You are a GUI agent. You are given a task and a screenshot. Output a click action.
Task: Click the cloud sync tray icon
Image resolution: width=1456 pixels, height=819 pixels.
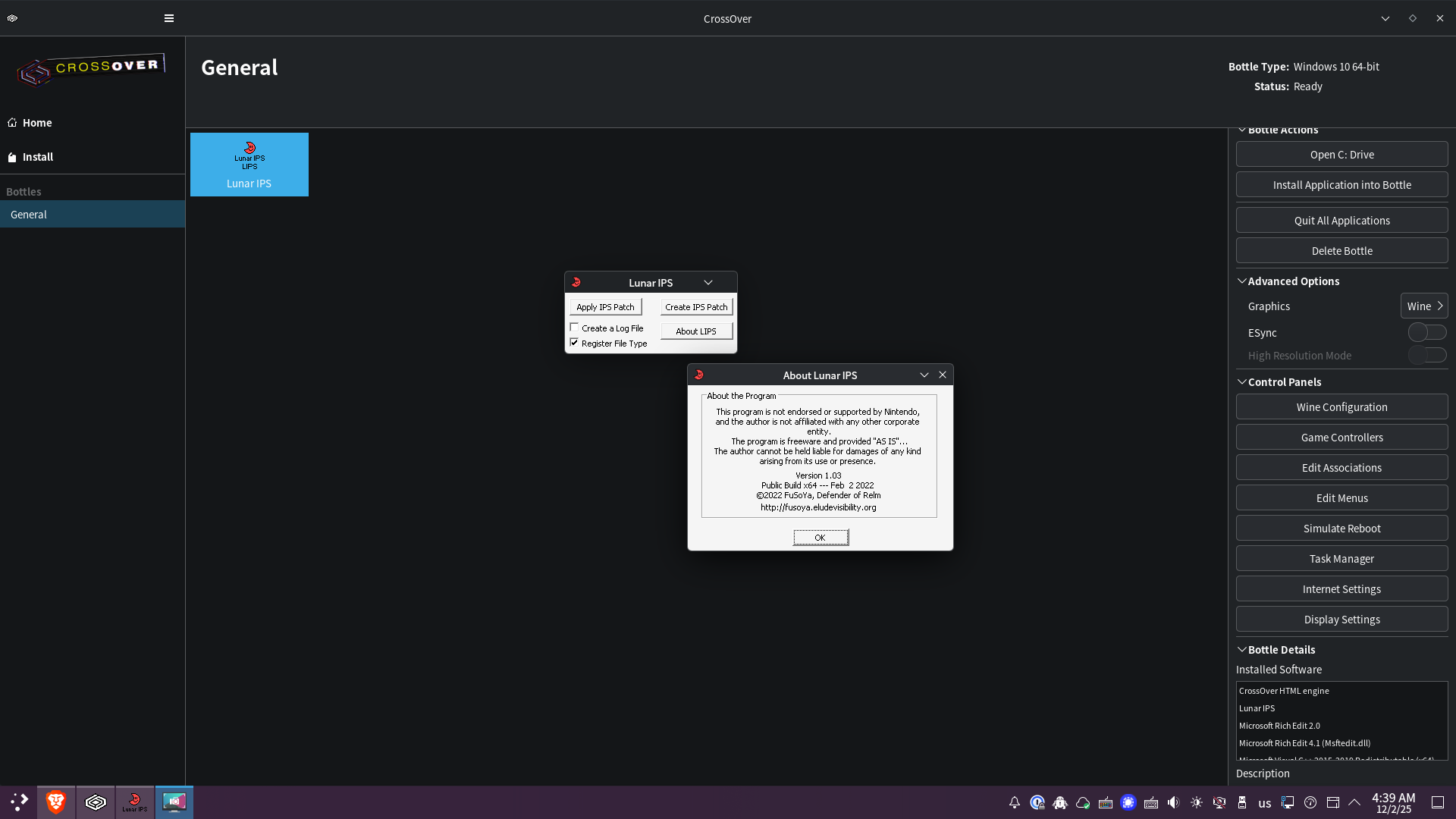click(x=1083, y=802)
